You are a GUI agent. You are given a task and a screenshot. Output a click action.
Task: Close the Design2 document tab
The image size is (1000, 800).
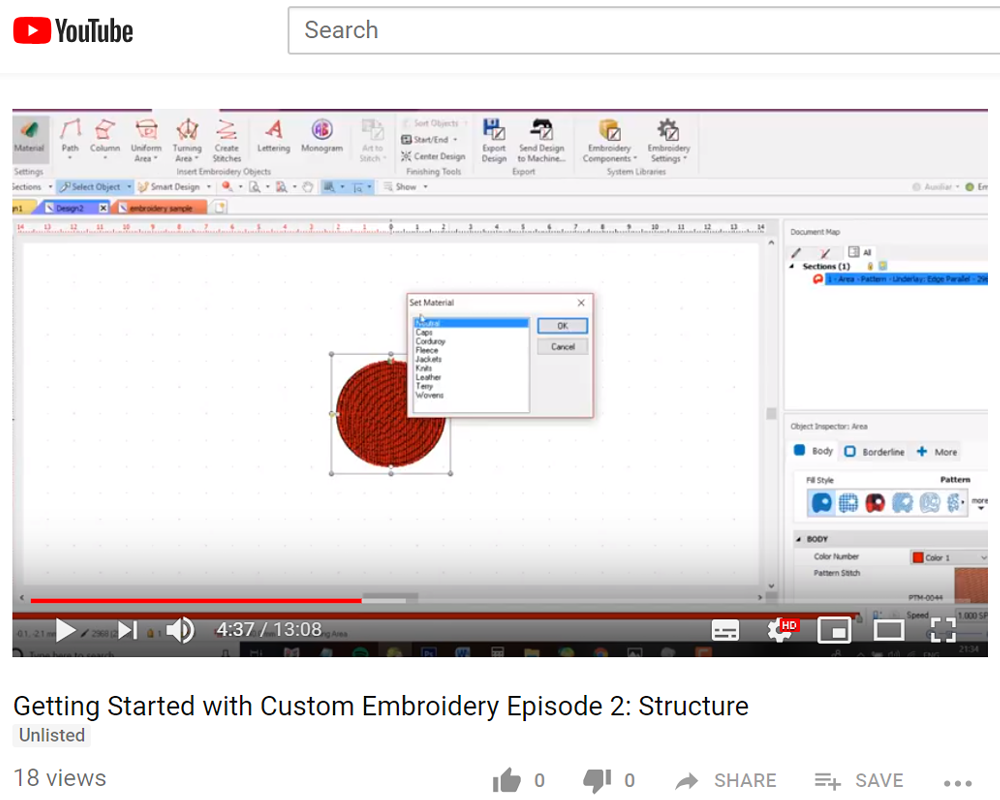click(103, 208)
